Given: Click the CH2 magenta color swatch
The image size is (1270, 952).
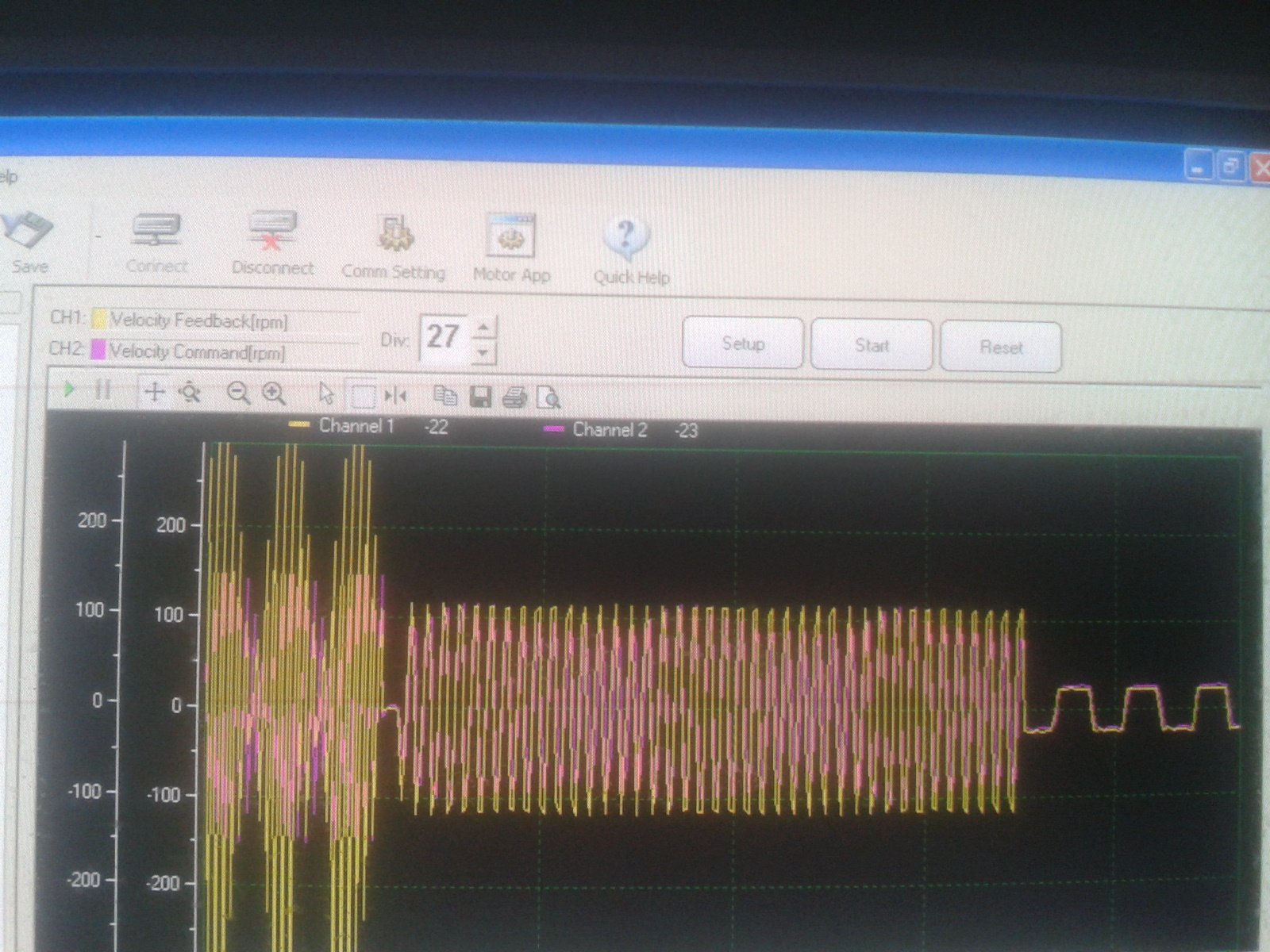Looking at the screenshot, I should pos(98,350).
